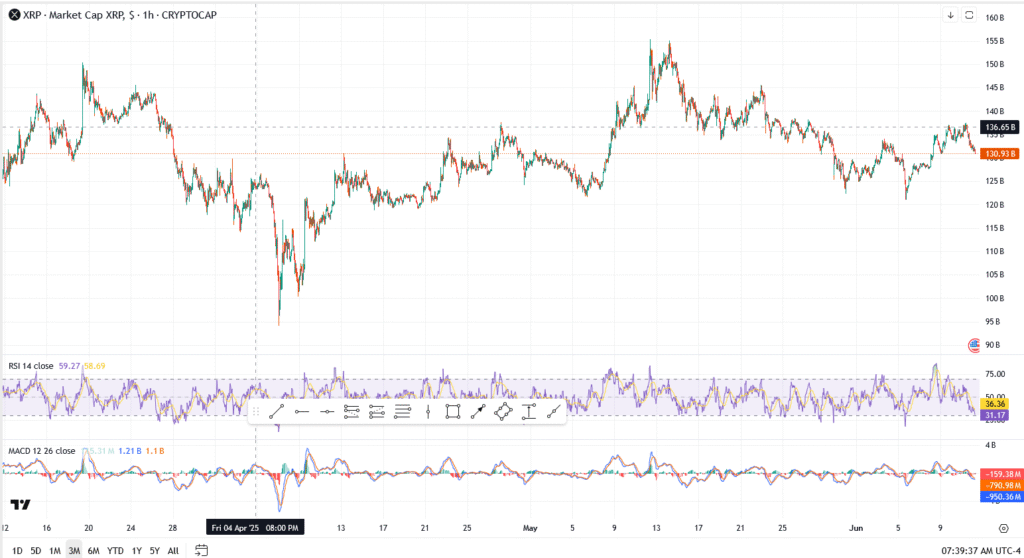Show the All time range
The image size is (1024, 558).
[172, 550]
